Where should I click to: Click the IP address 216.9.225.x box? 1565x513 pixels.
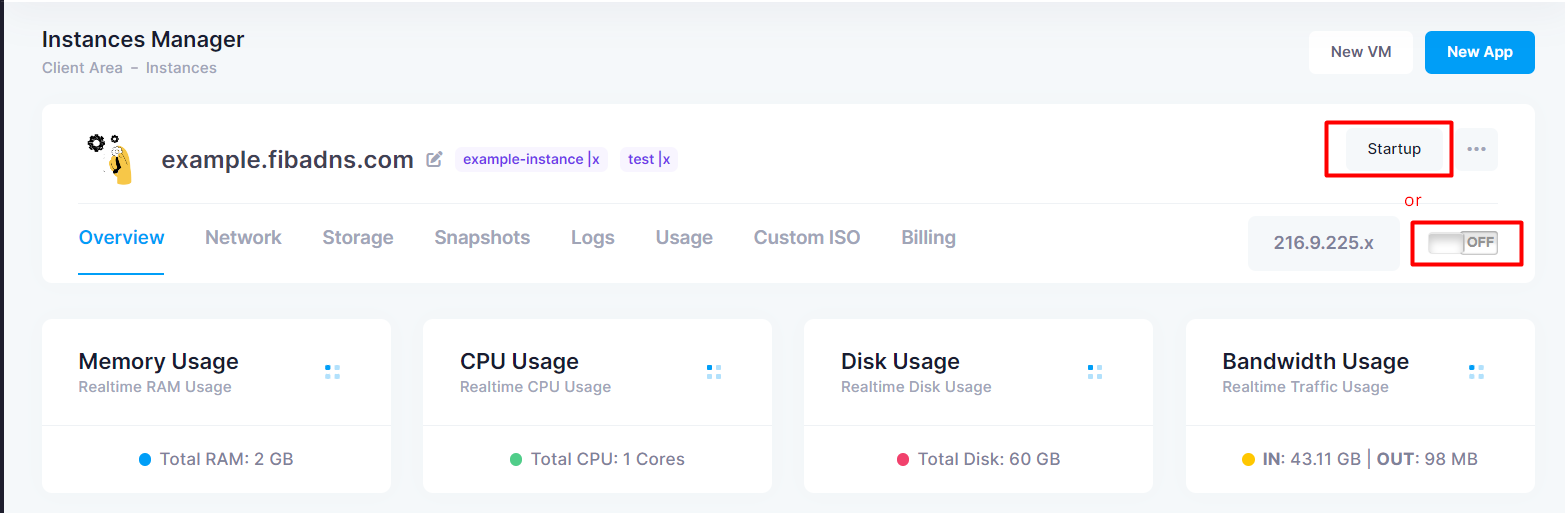pos(1324,243)
